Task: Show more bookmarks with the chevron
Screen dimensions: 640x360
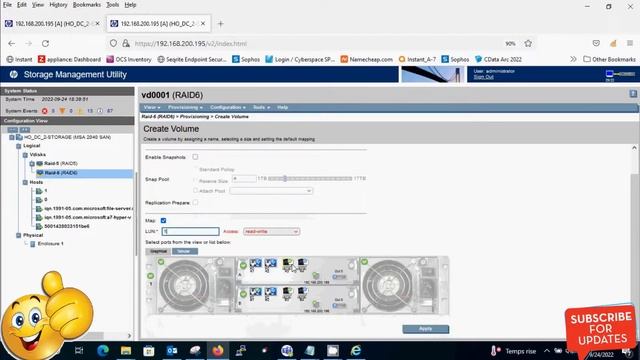Action: [573, 59]
